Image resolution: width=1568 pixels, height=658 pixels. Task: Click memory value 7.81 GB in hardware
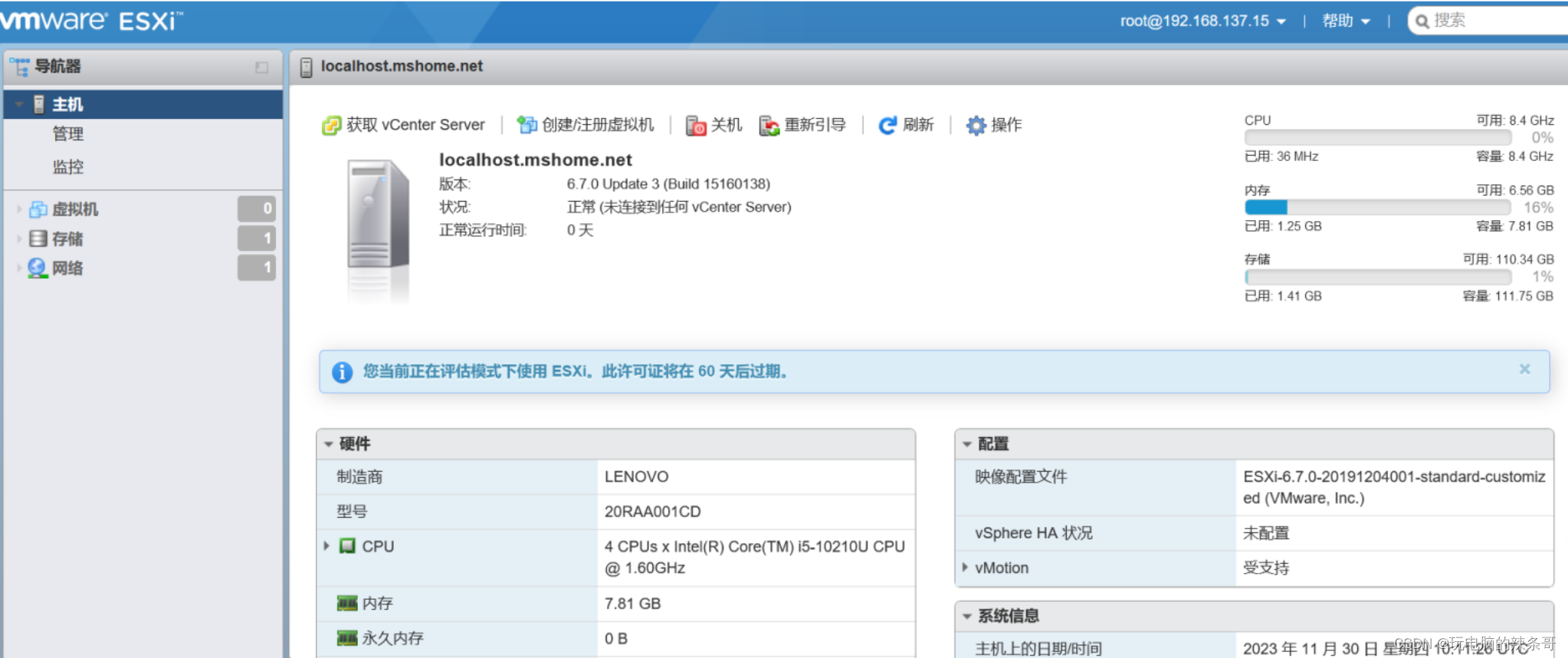coord(632,604)
